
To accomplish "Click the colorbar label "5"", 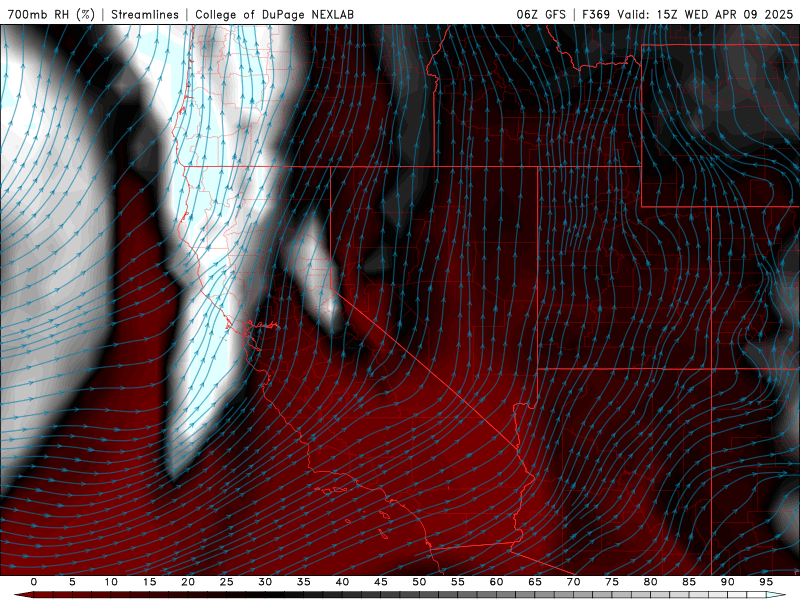I will [x=72, y=582].
